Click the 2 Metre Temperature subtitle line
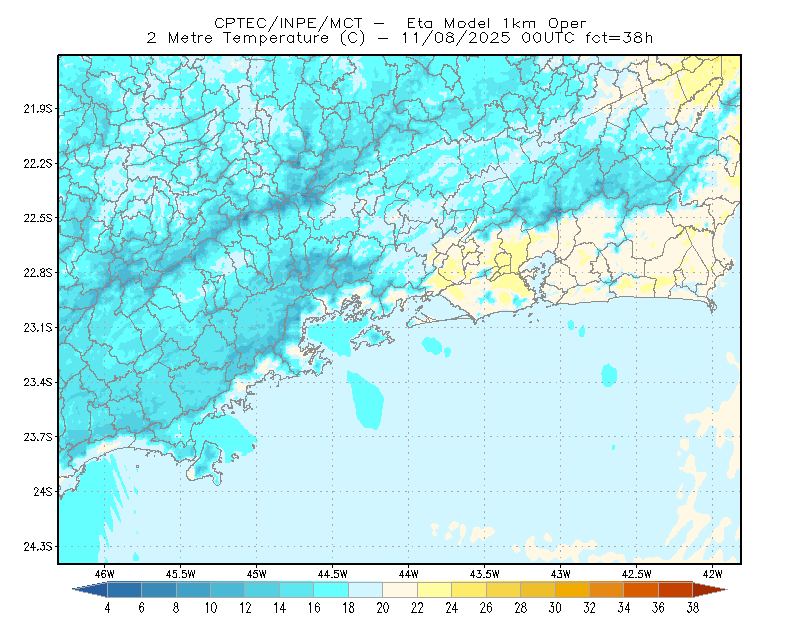The image size is (800, 618). click(400, 38)
